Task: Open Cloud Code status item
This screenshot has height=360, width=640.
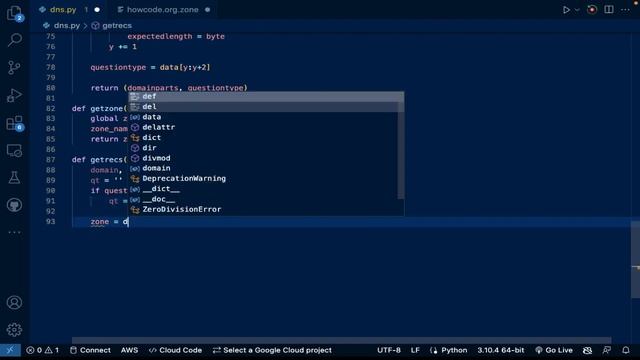Action: pyautogui.click(x=175, y=350)
